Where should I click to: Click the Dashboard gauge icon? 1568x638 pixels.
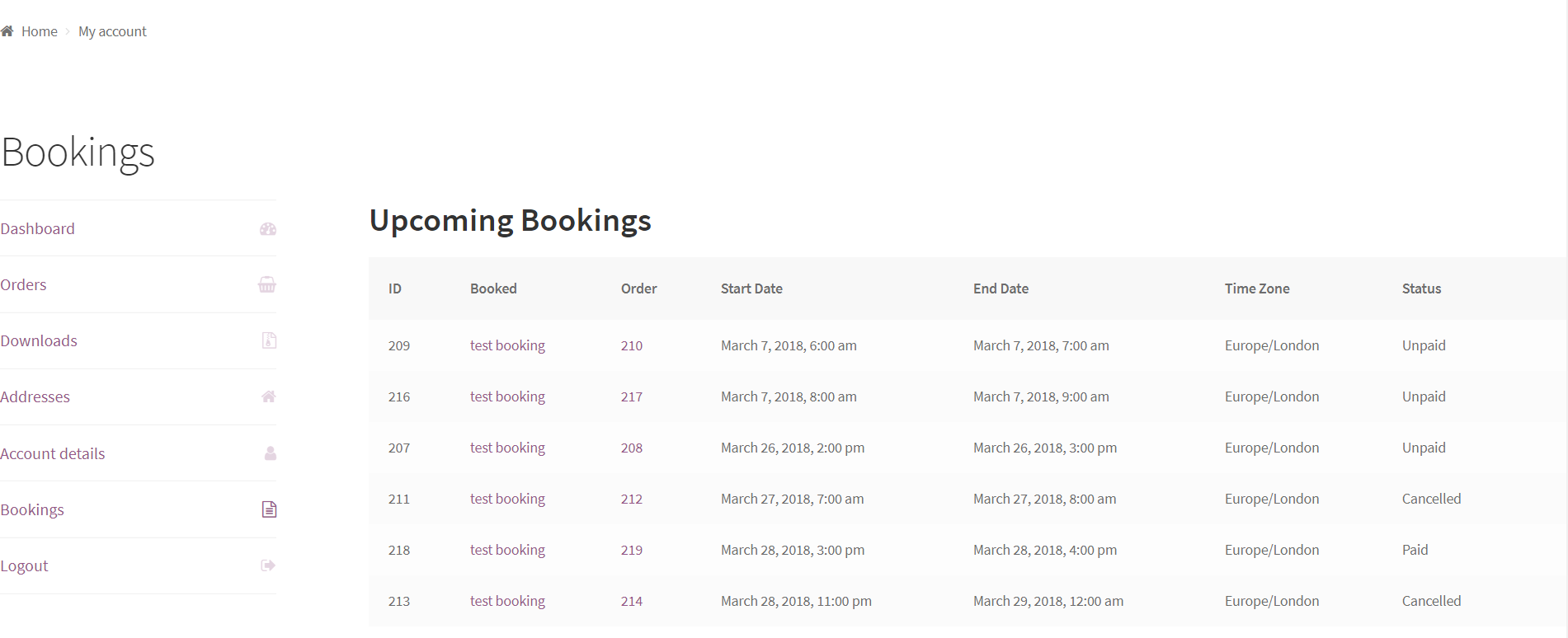[x=268, y=229]
